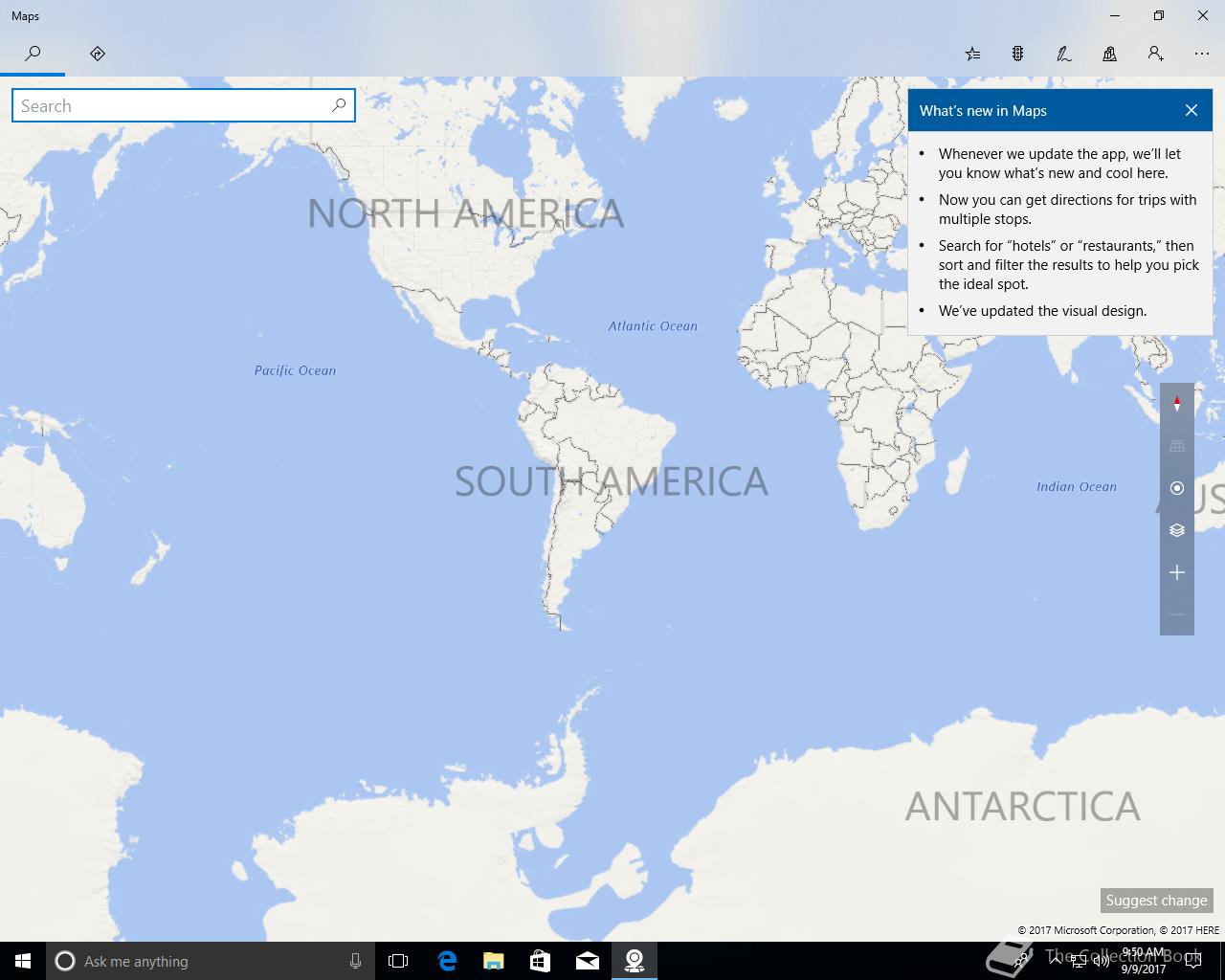Click the ANTARCTICA map label
This screenshot has height=980, width=1225.
coord(1022,807)
